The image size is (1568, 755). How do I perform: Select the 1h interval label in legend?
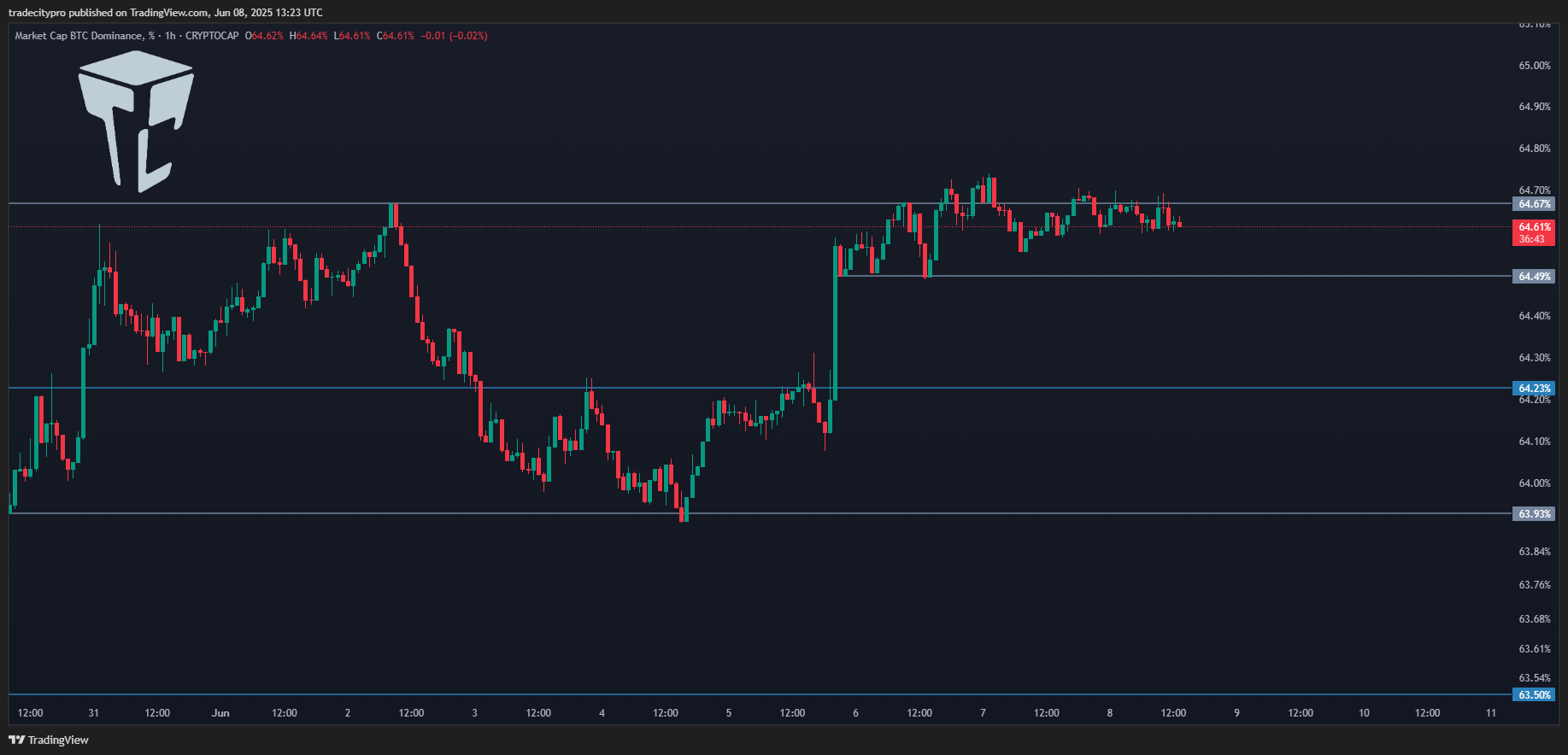click(x=170, y=36)
